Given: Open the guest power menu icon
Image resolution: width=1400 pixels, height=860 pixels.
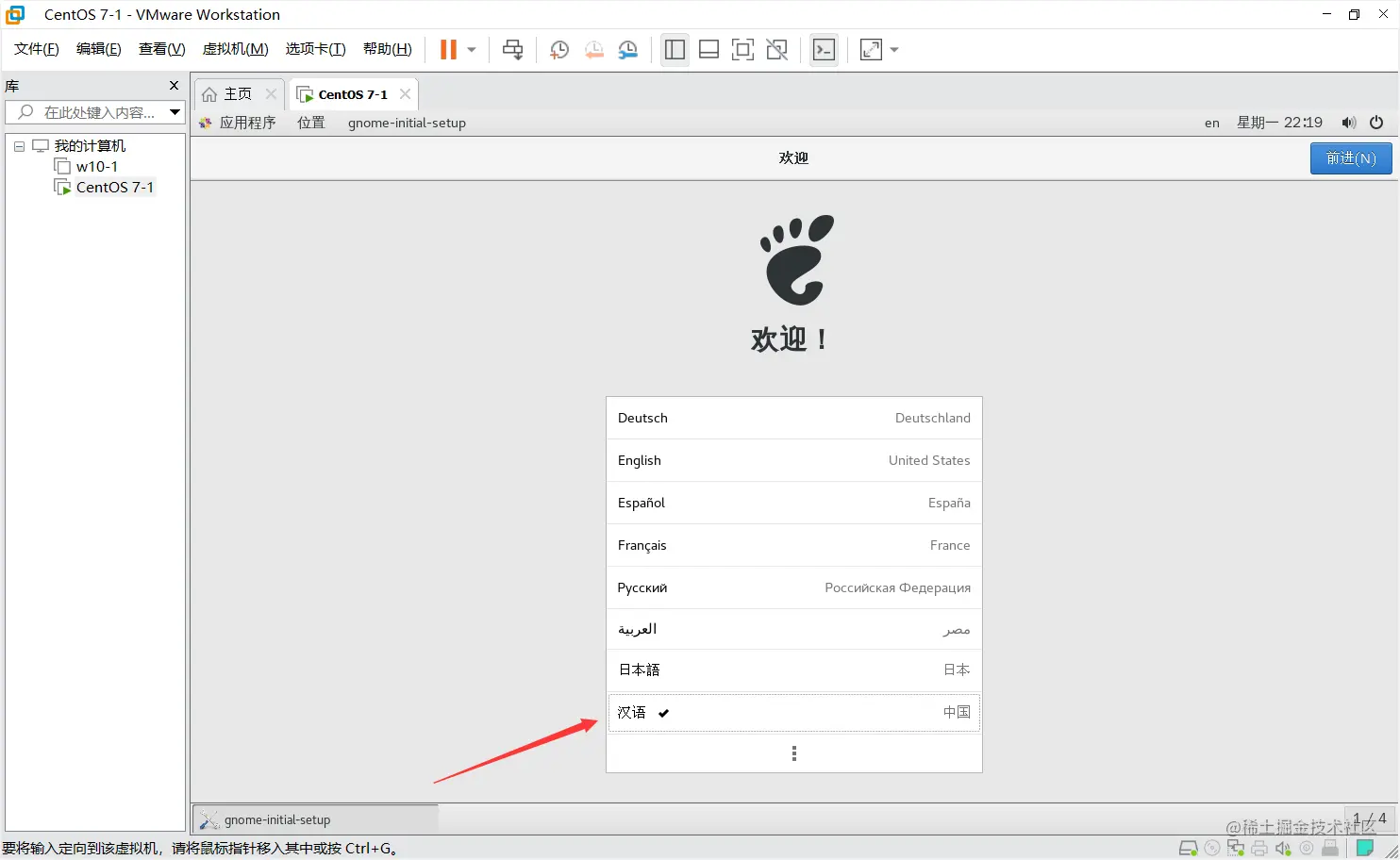Looking at the screenshot, I should 1376,123.
